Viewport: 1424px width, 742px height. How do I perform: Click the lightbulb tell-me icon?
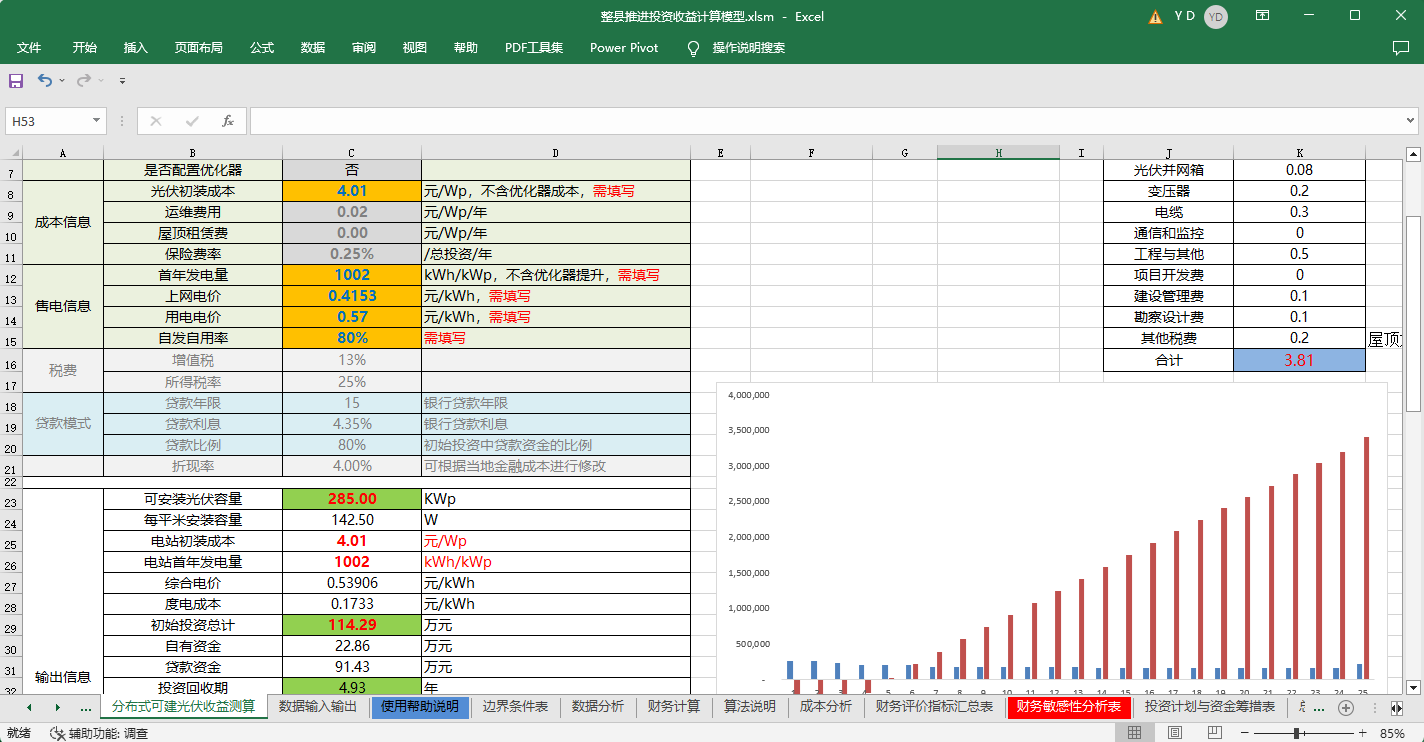tap(693, 48)
